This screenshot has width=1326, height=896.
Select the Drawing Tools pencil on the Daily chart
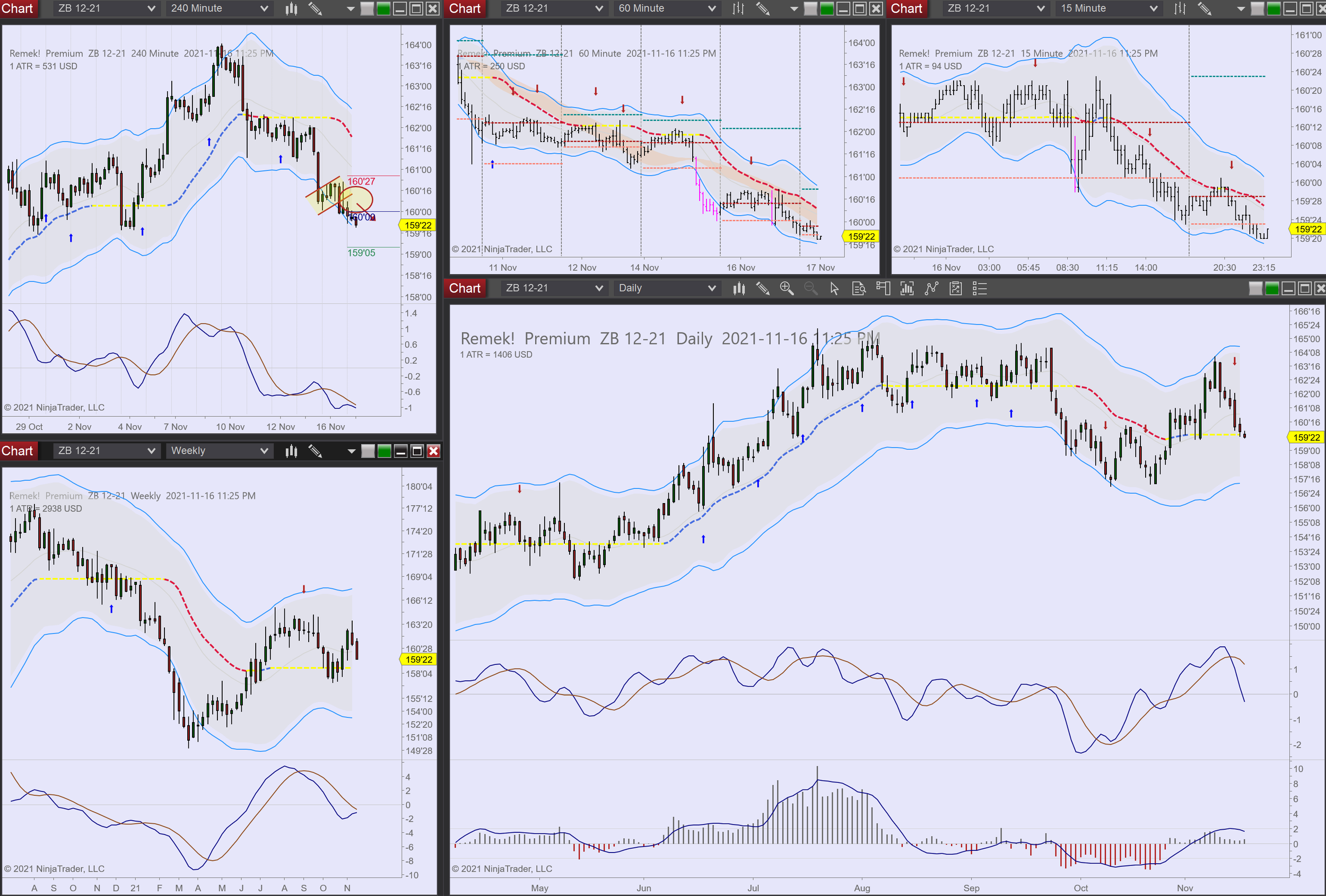[x=763, y=288]
